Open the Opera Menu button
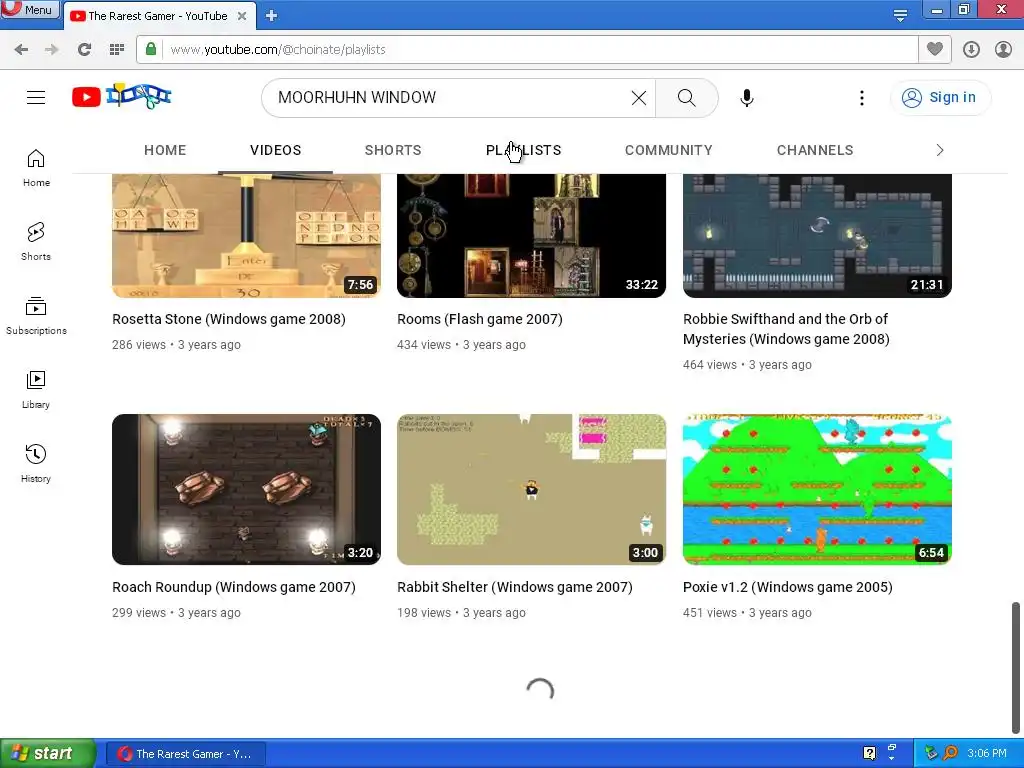 (30, 10)
